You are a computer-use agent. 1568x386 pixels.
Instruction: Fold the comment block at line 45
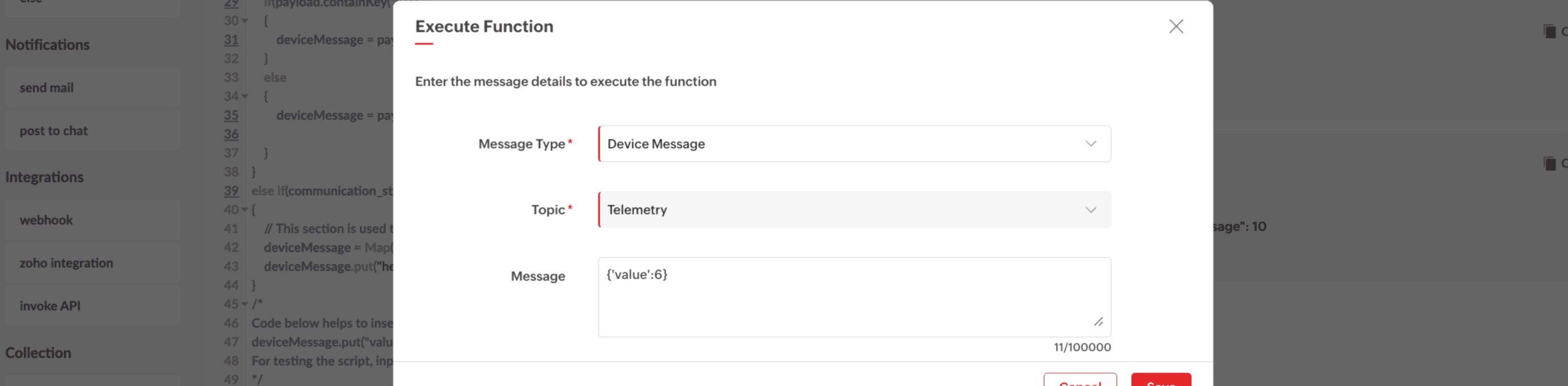click(x=245, y=304)
